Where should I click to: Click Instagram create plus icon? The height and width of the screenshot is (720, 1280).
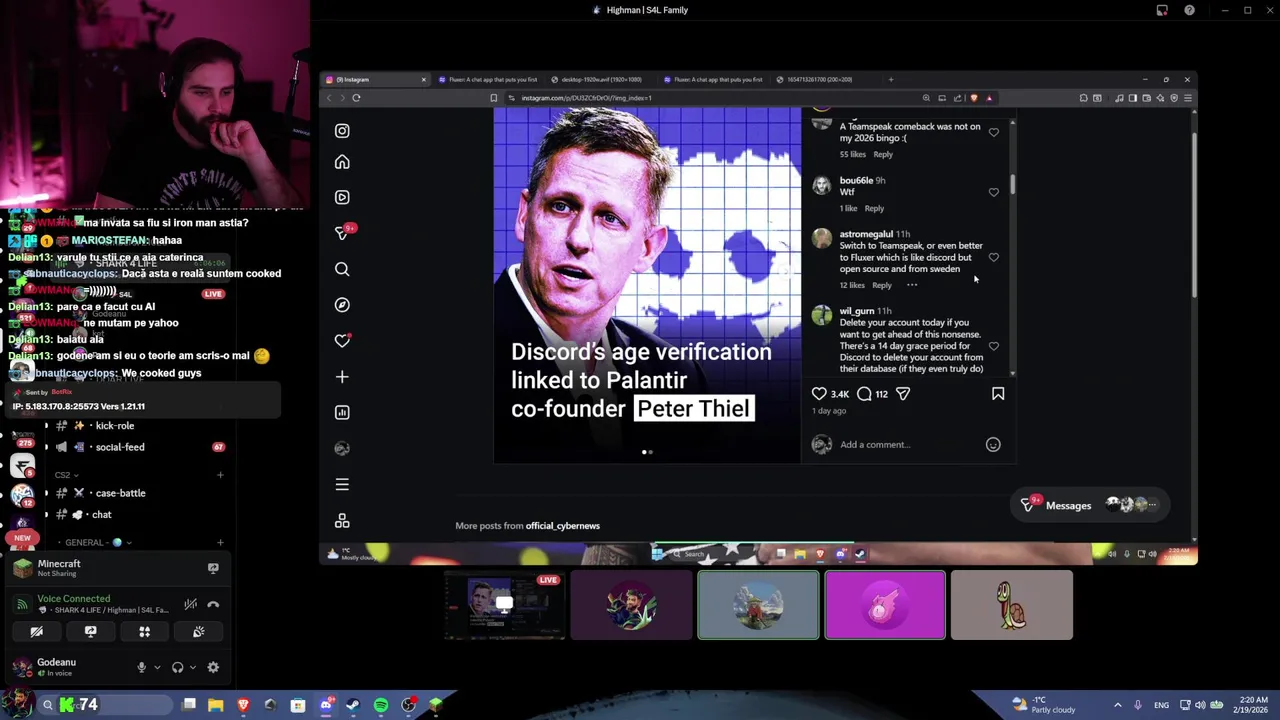pyautogui.click(x=342, y=377)
